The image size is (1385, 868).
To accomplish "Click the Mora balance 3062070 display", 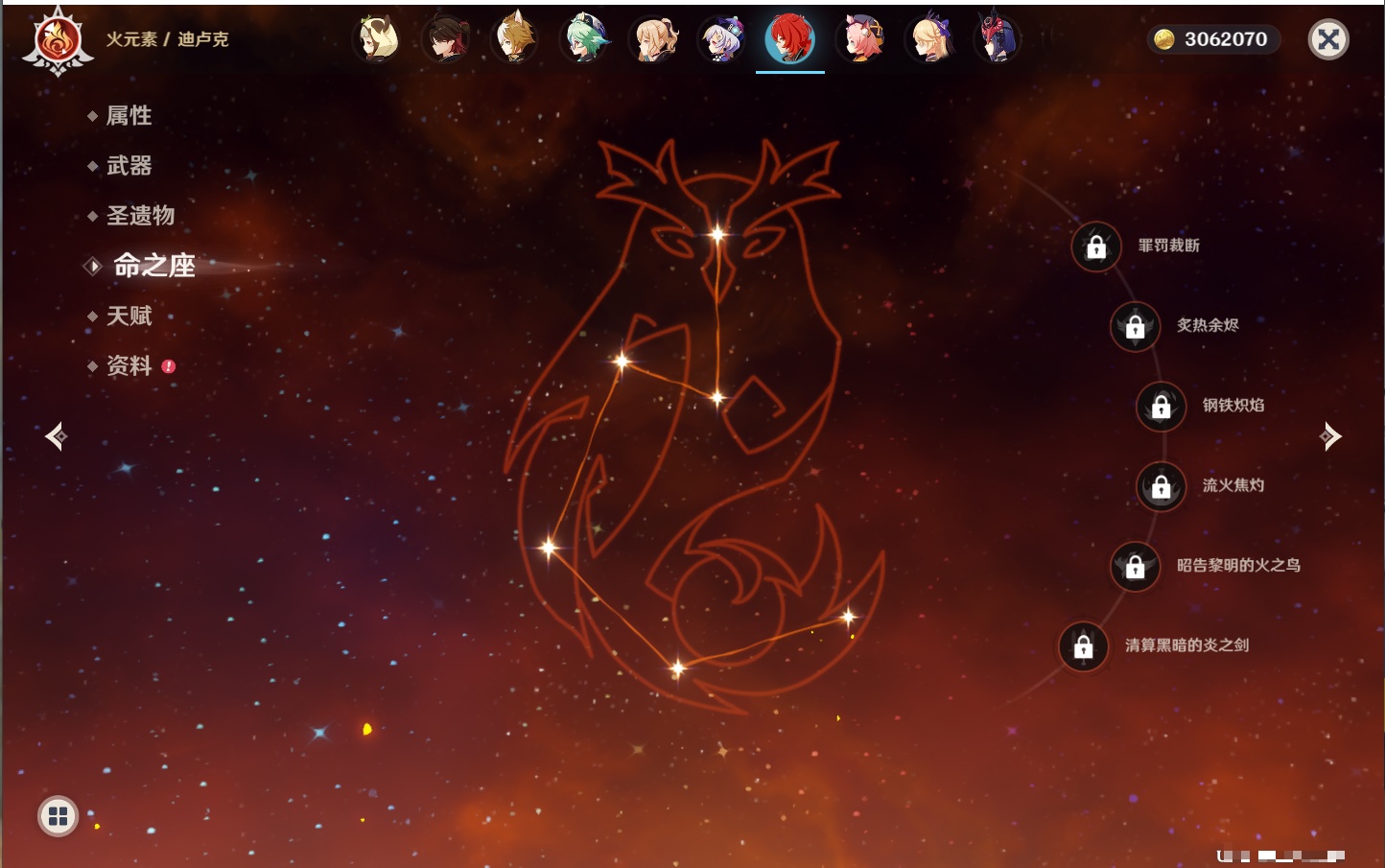I will click(x=1213, y=39).
